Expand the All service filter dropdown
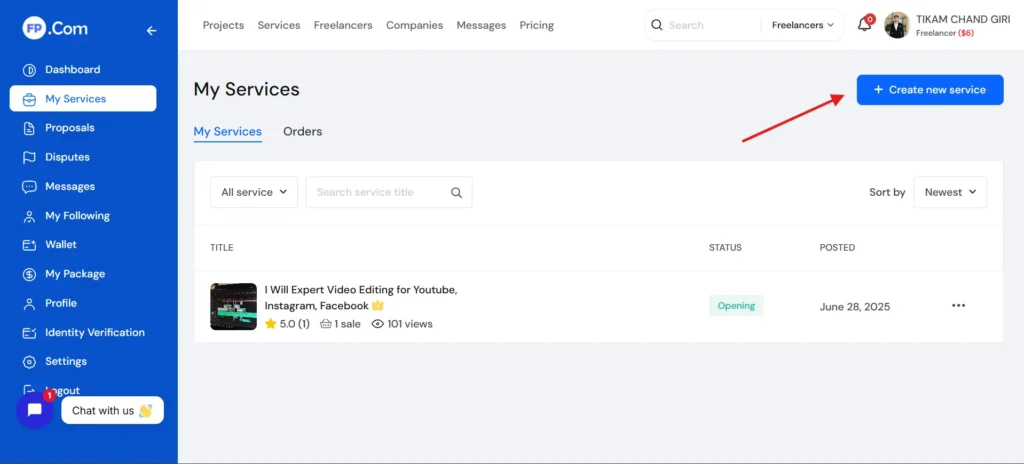1024x464 pixels. tap(253, 192)
